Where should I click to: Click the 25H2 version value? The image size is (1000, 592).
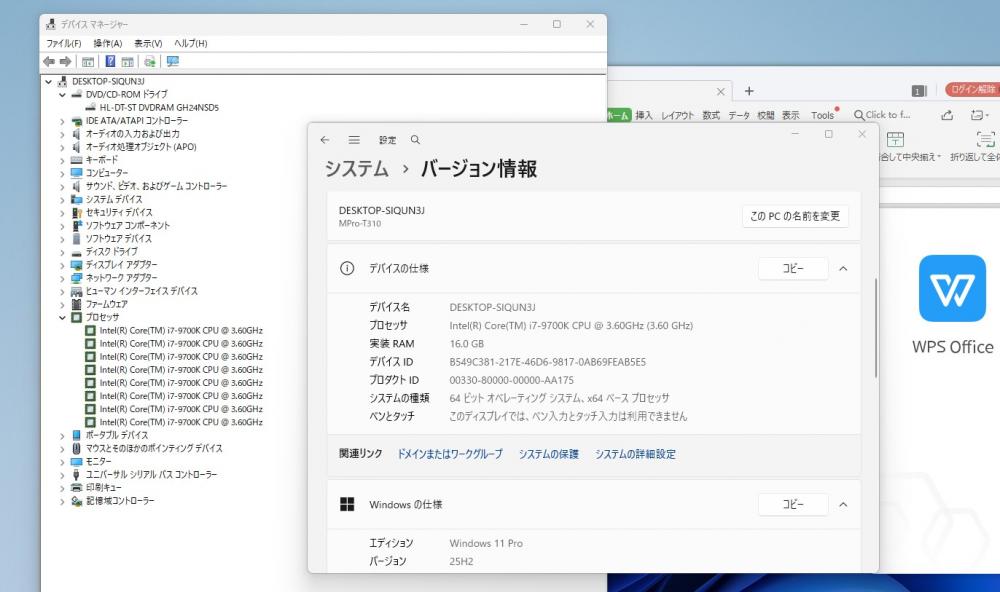(x=461, y=561)
